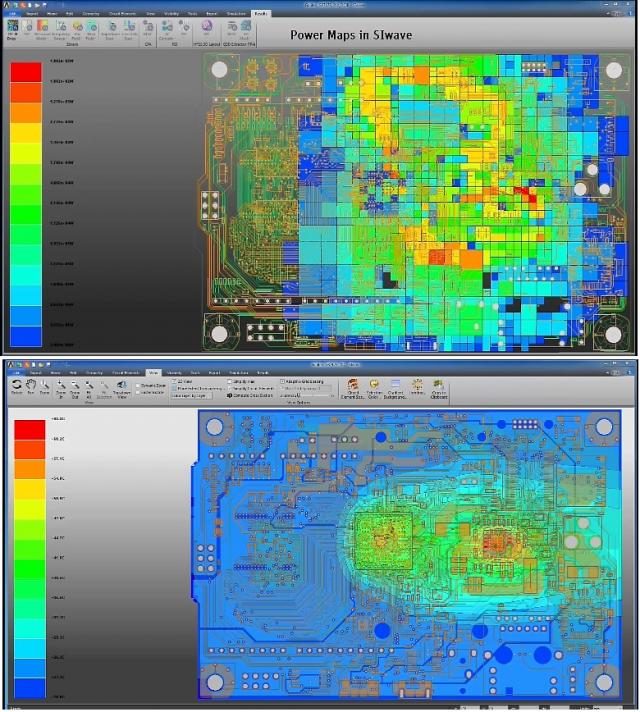Open Circuit Elements tab in bottom window
Viewport: 640px width, 712px height.
[x=126, y=373]
